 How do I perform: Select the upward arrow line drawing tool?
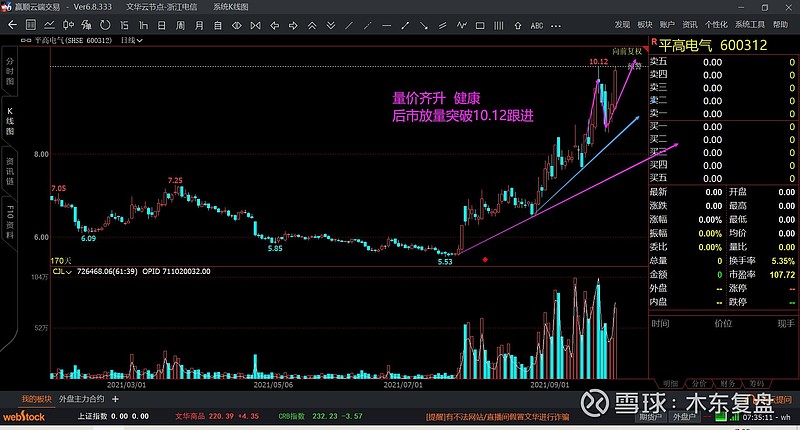(x=405, y=25)
